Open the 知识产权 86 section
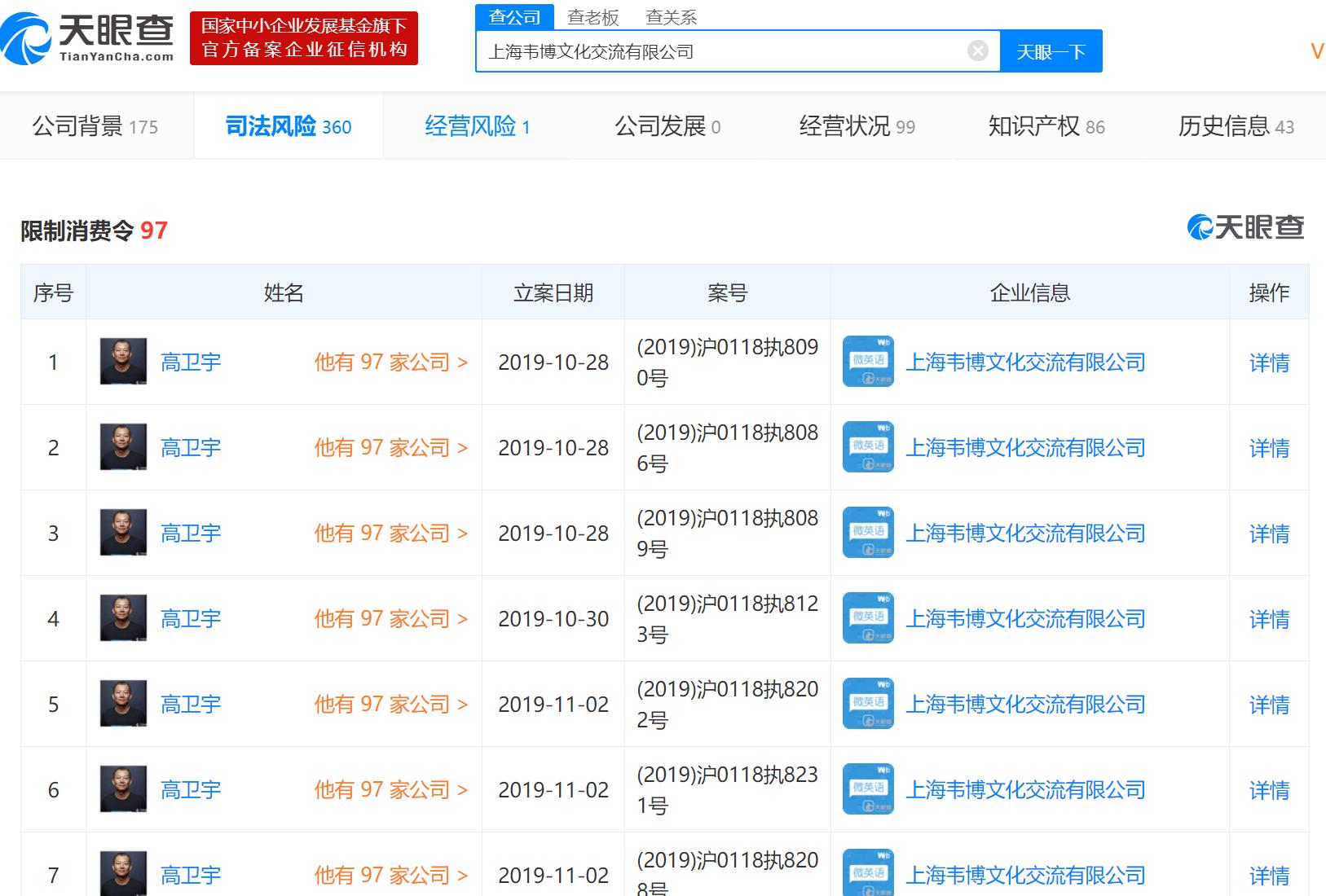 [x=1046, y=126]
